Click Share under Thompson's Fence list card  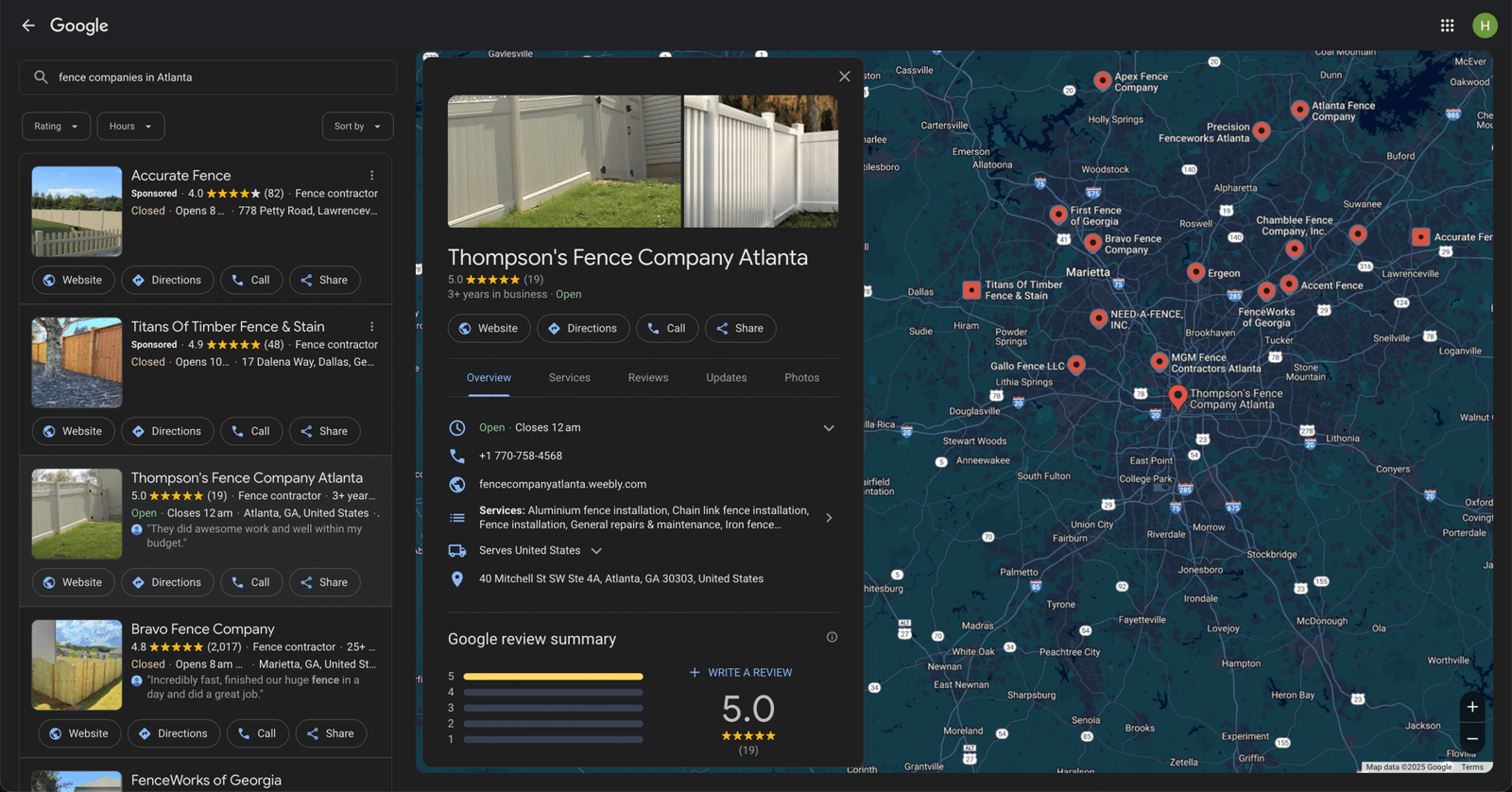click(x=324, y=582)
